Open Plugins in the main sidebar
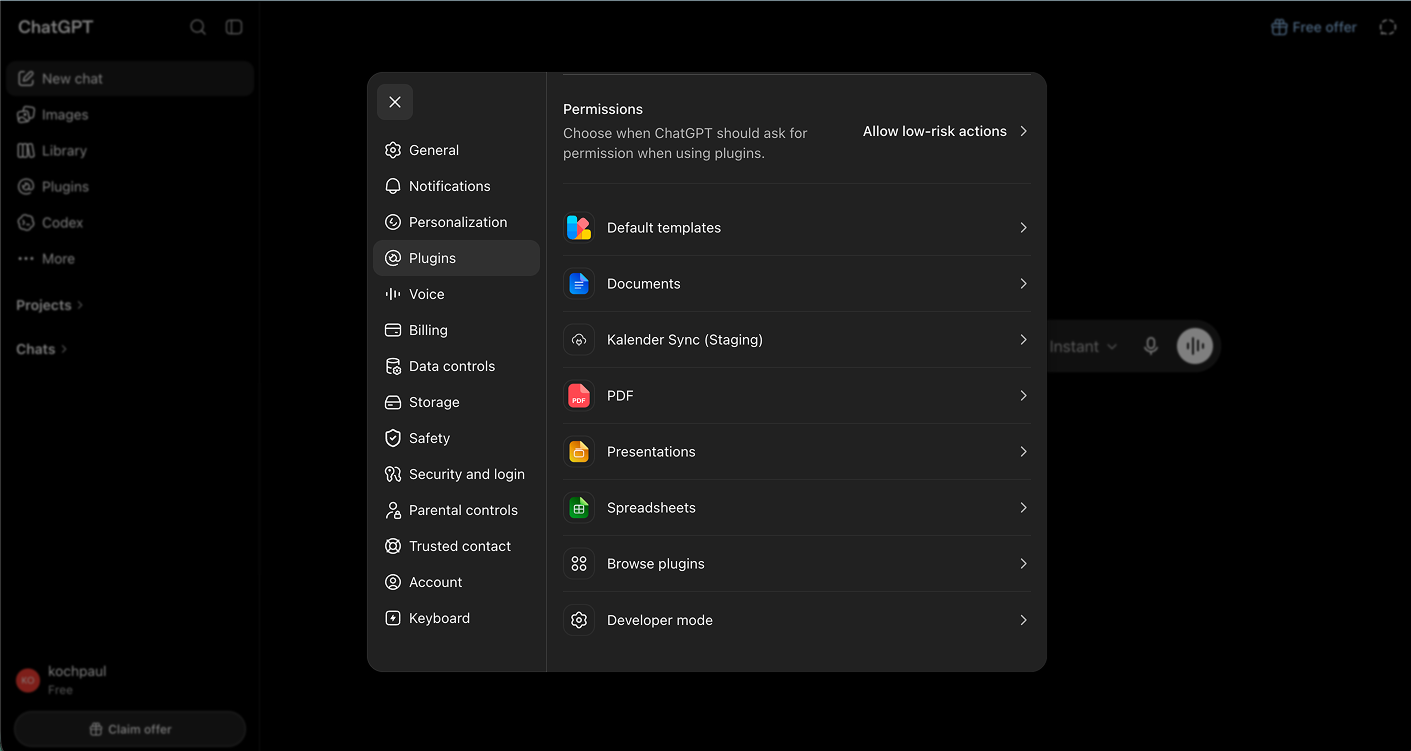The height and width of the screenshot is (751, 1411). point(130,187)
